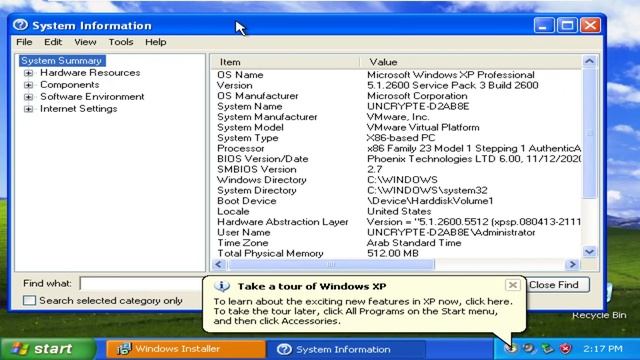Select the System Model row
The width and height of the screenshot is (640, 360).
click(x=397, y=128)
